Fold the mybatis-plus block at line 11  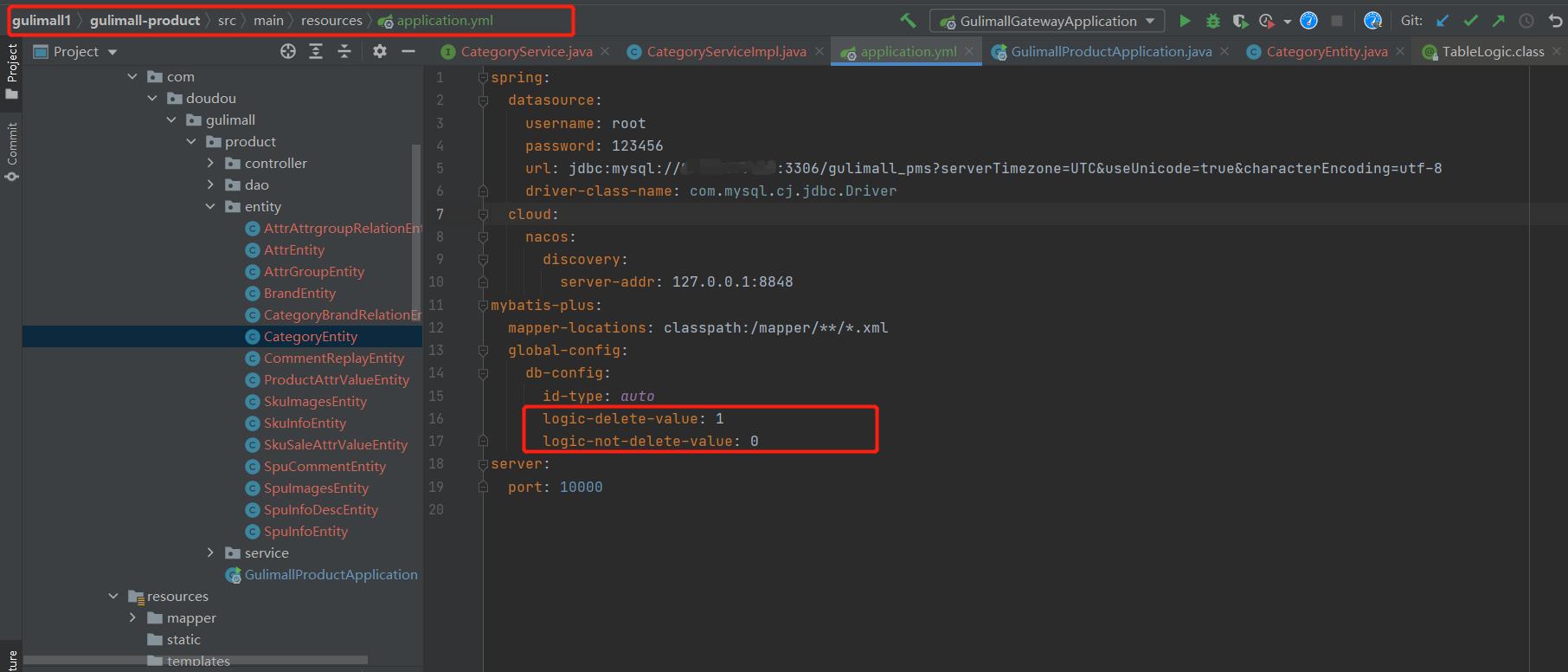(x=483, y=305)
